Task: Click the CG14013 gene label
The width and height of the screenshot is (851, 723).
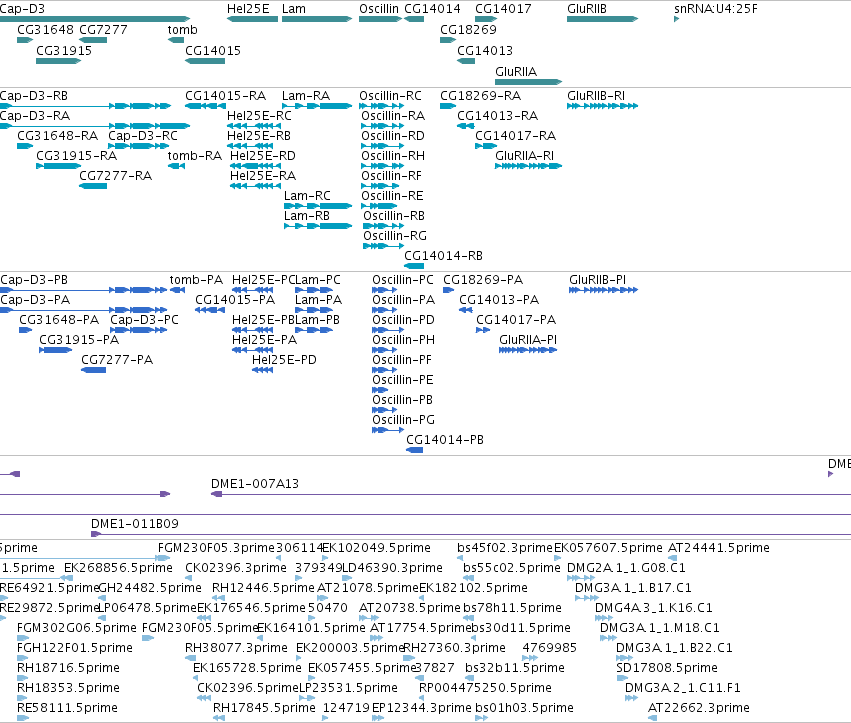Action: pyautogui.click(x=485, y=51)
